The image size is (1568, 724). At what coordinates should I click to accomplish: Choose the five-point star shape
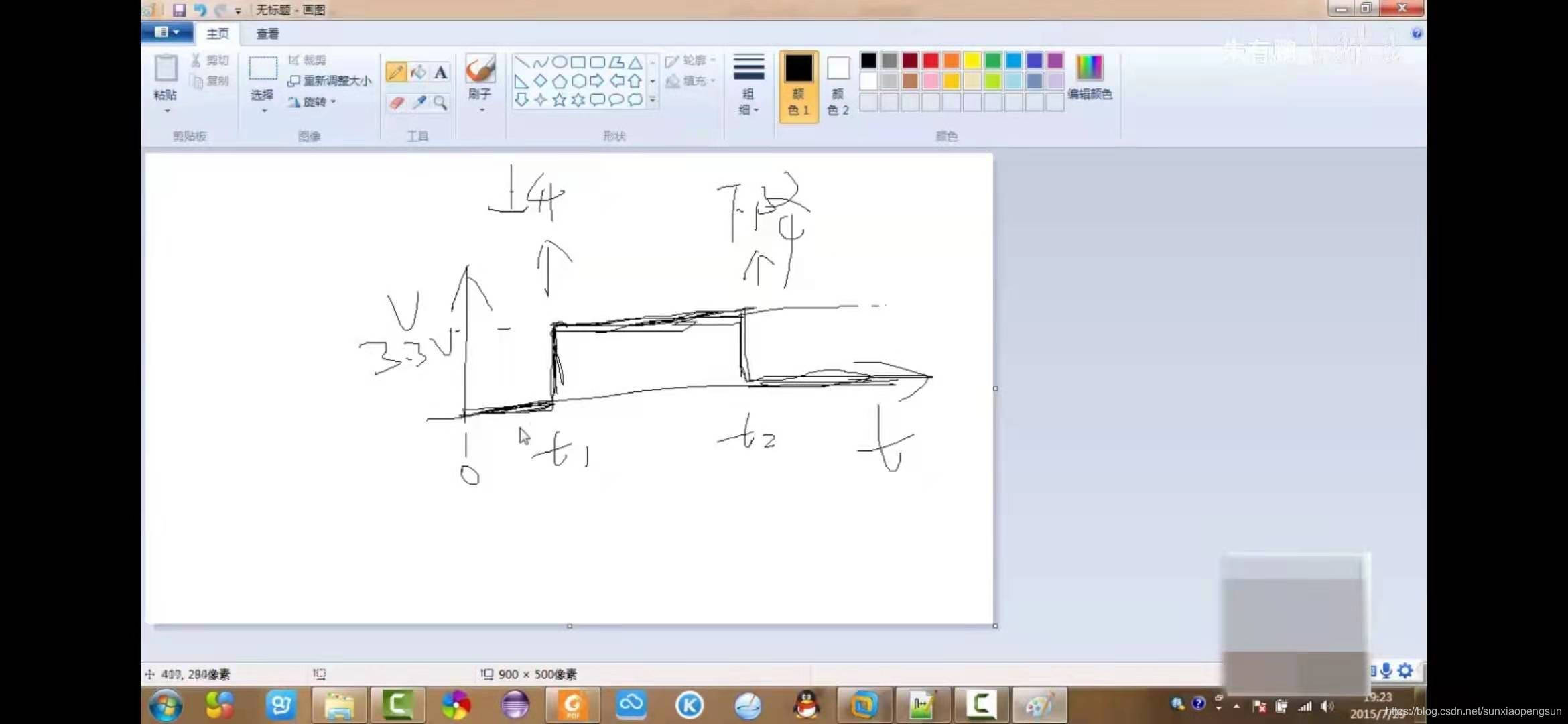pos(560,100)
